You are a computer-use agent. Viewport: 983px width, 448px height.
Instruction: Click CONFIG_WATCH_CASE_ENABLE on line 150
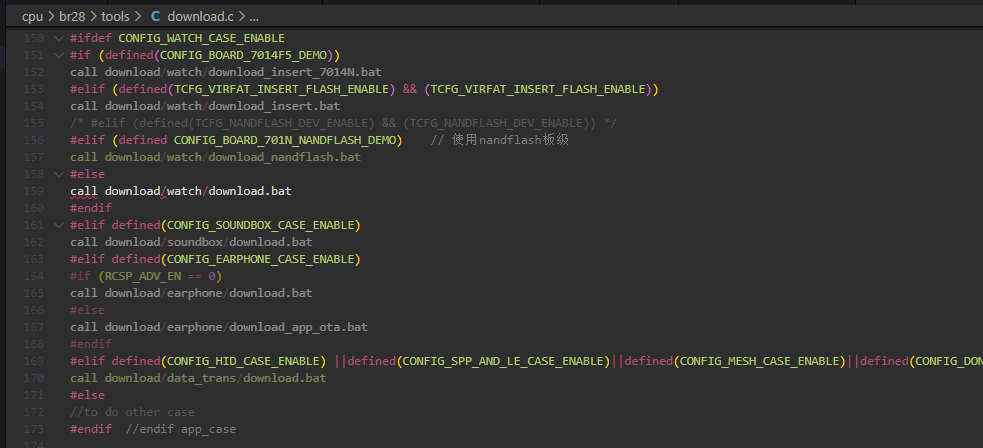click(x=201, y=38)
